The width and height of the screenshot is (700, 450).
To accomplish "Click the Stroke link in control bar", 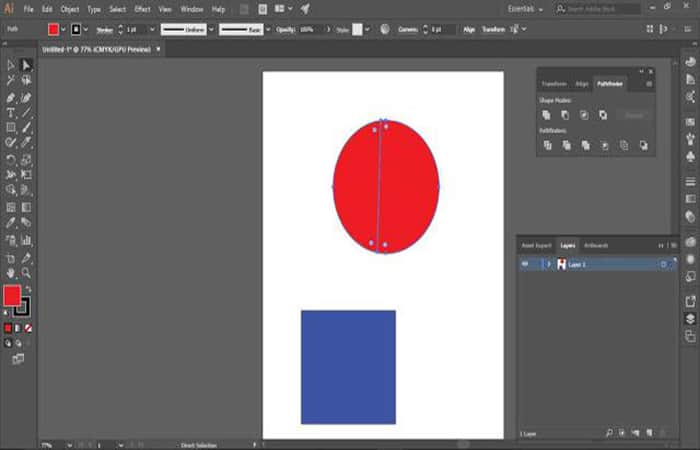I will (x=104, y=30).
